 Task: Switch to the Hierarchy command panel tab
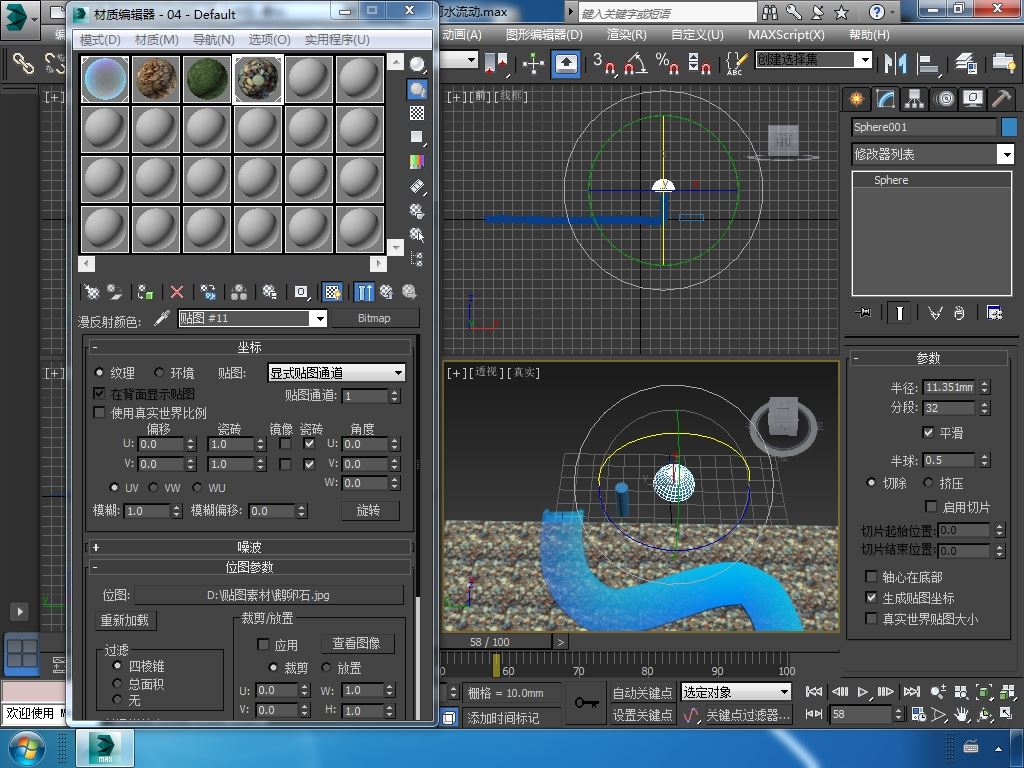[x=914, y=99]
